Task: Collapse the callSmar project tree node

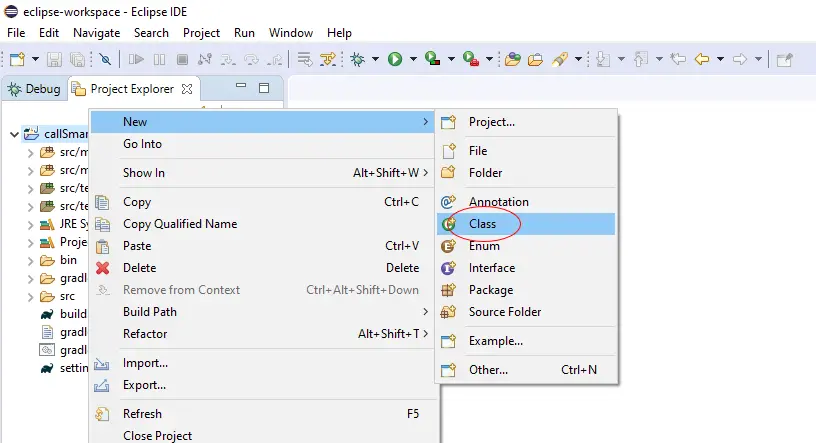Action: tap(14, 134)
